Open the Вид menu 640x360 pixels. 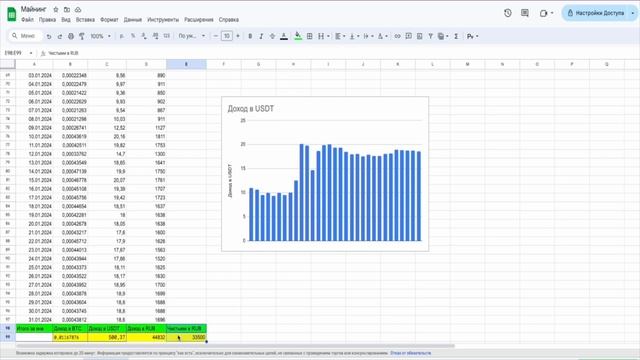[x=66, y=20]
